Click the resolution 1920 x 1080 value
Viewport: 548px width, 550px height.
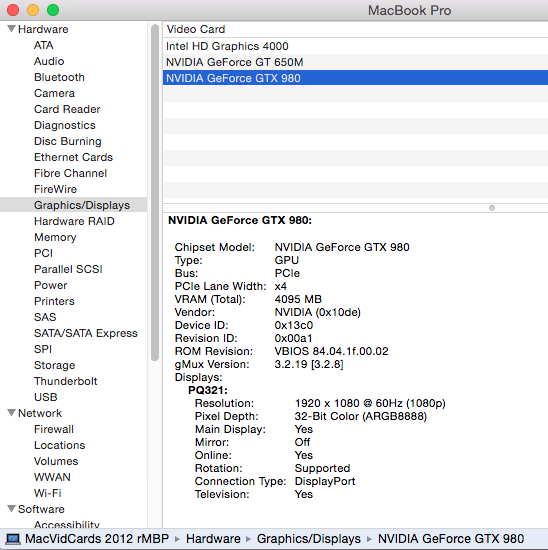[x=370, y=403]
